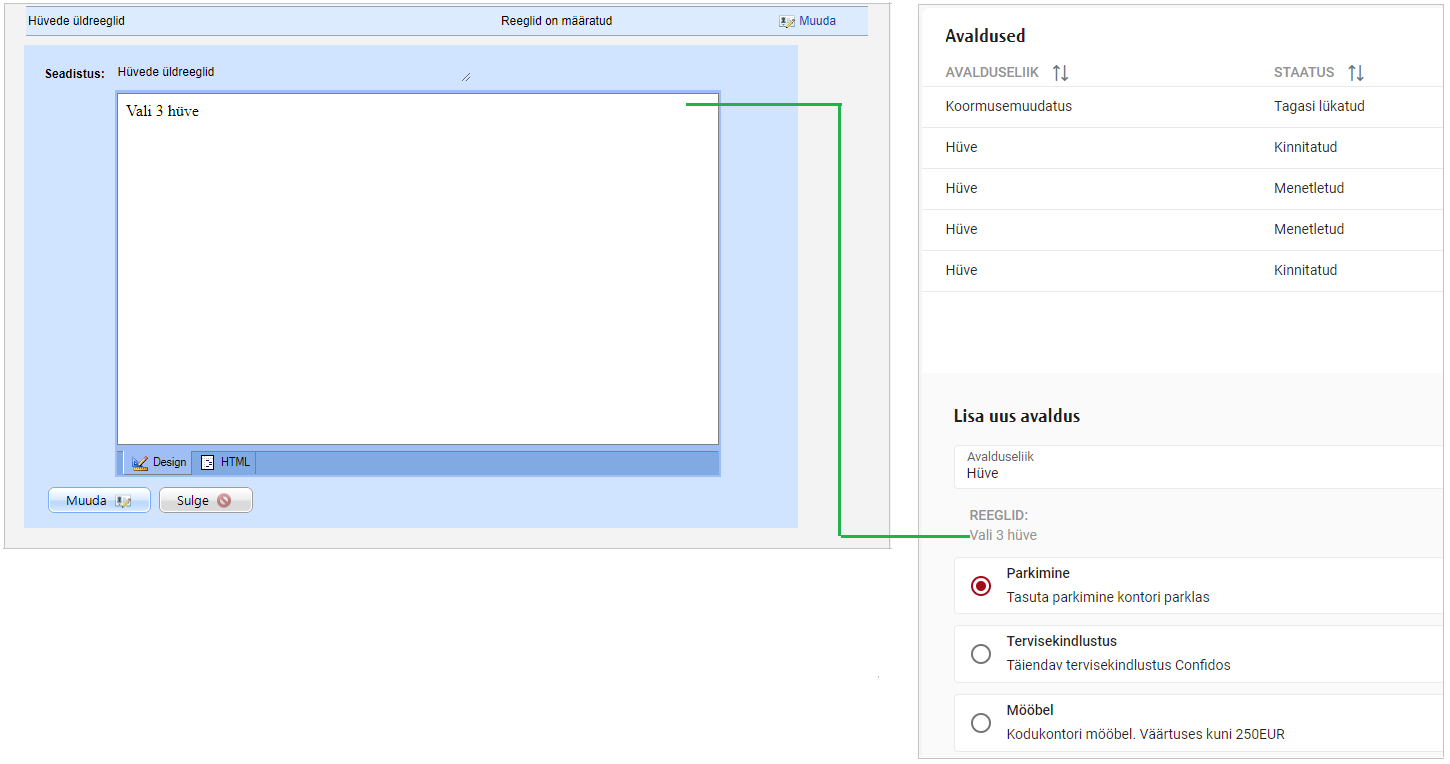The image size is (1450, 764).
Task: Select the Tervisekindlustus radio button
Action: pos(981,654)
